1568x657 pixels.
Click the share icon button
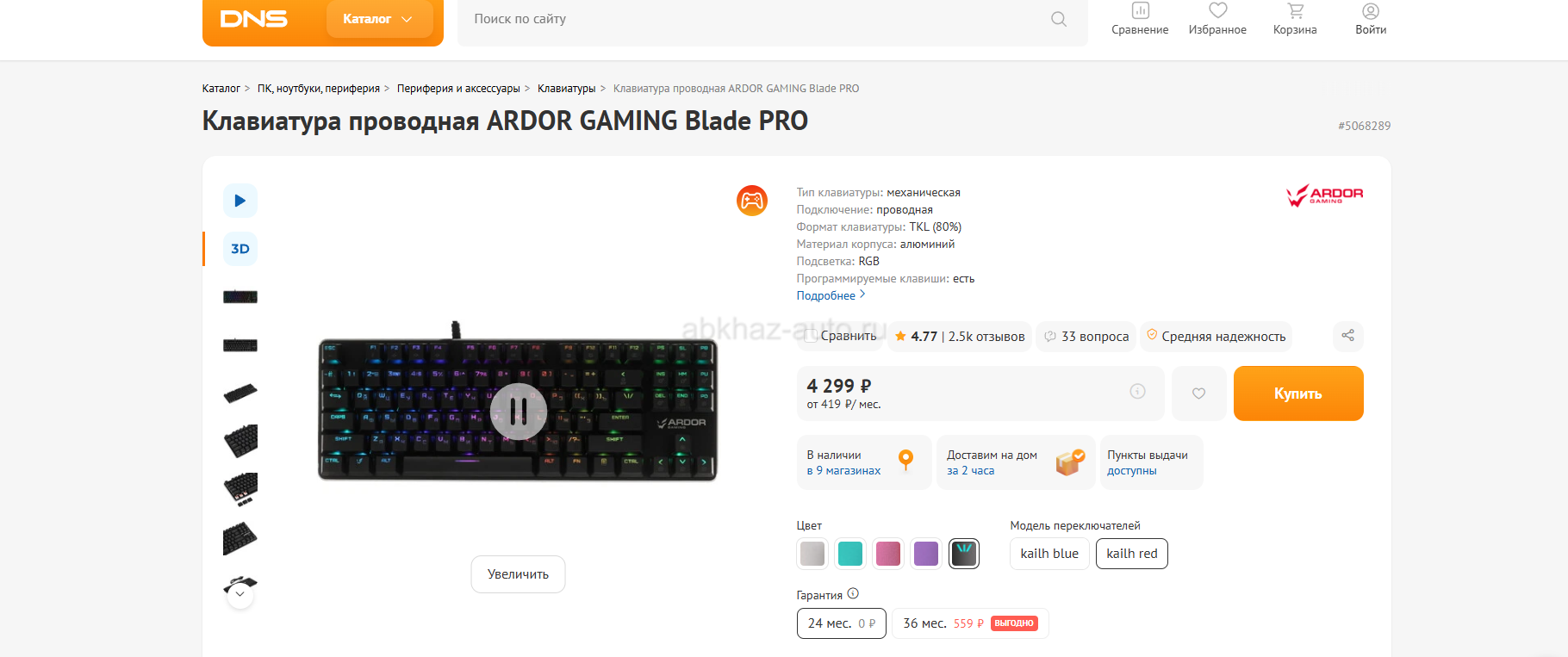(x=1348, y=336)
